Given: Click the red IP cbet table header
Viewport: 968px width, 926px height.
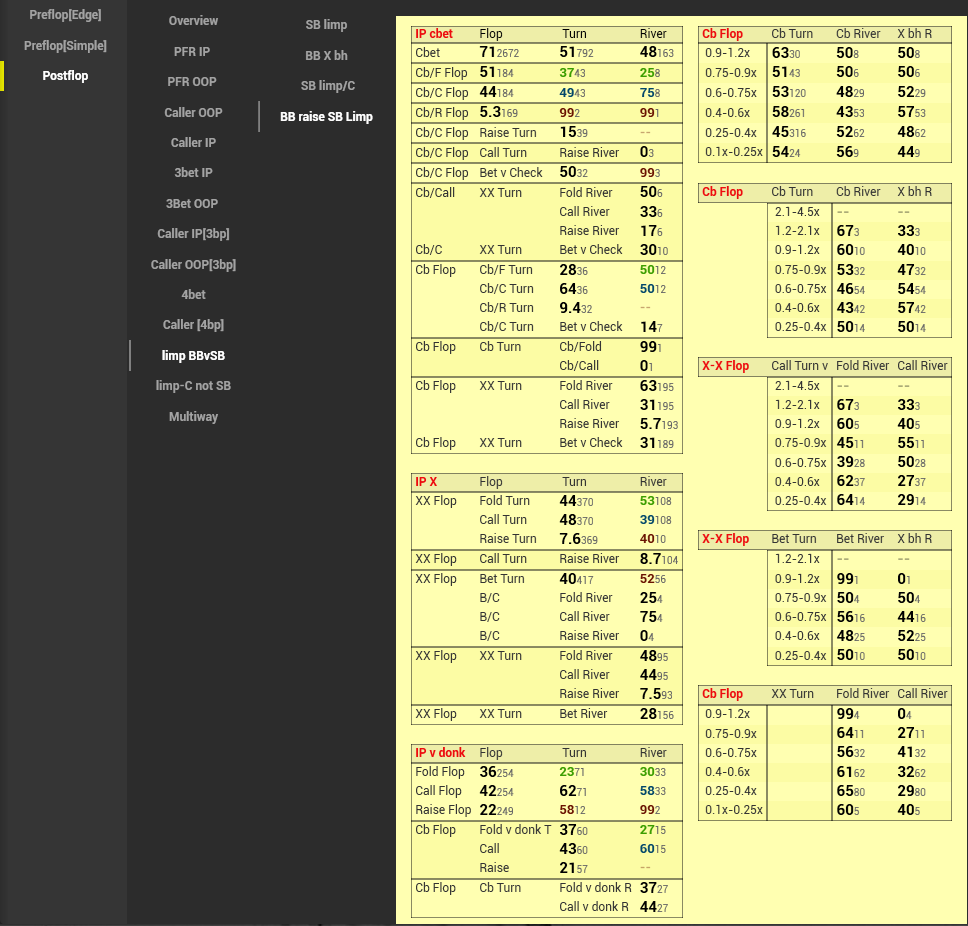Looking at the screenshot, I should click(434, 34).
